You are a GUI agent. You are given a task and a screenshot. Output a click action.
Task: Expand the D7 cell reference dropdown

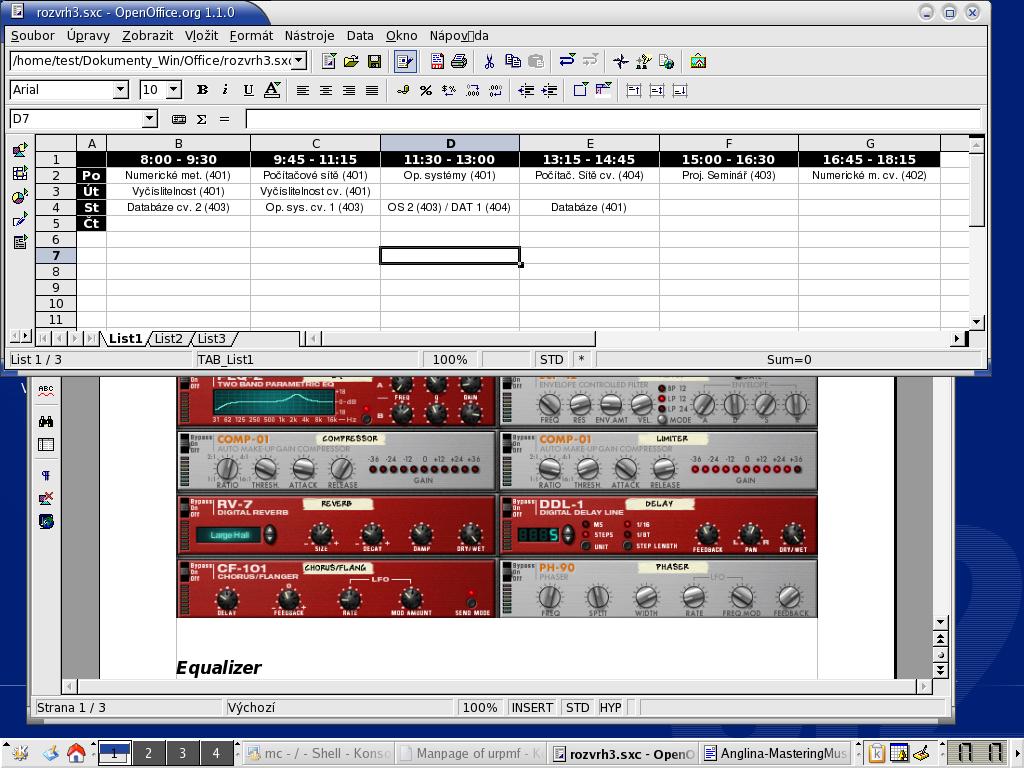(x=150, y=118)
